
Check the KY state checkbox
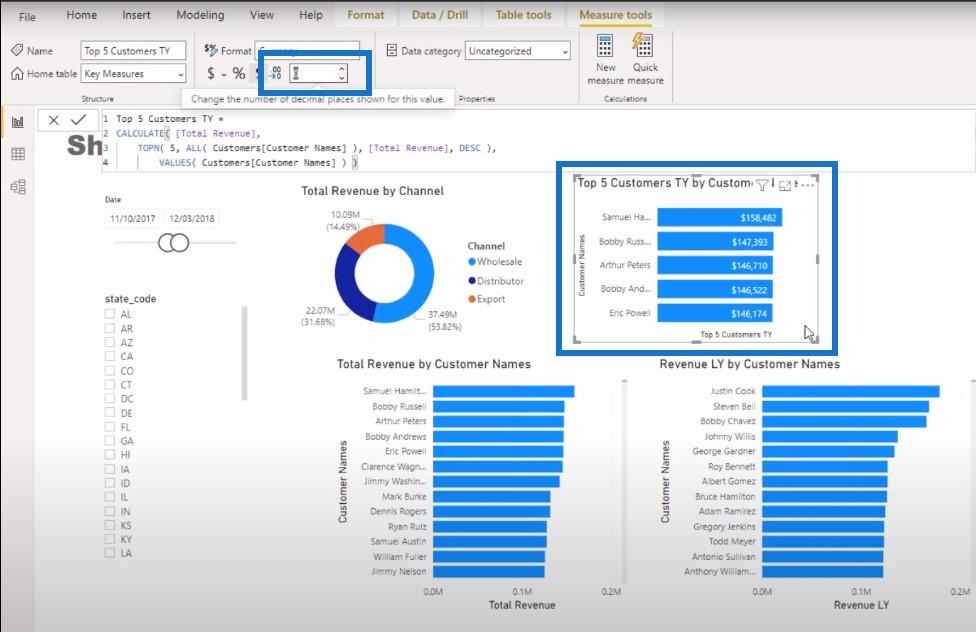110,539
